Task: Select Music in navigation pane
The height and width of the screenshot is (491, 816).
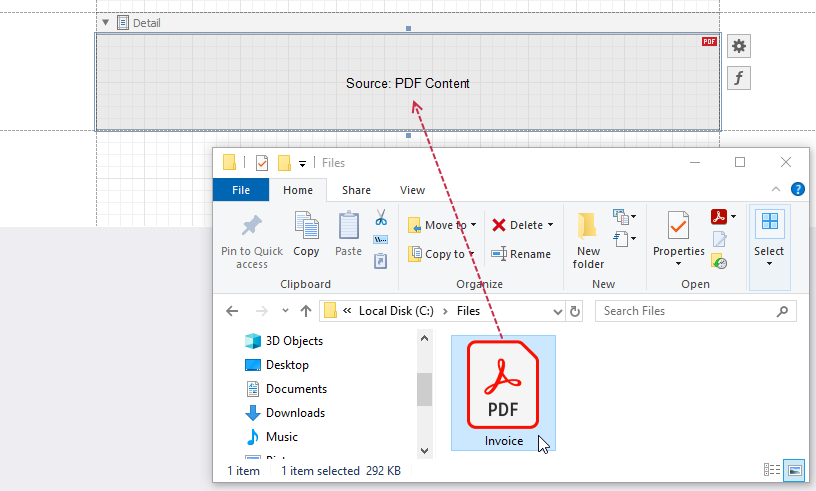Action: click(272, 437)
